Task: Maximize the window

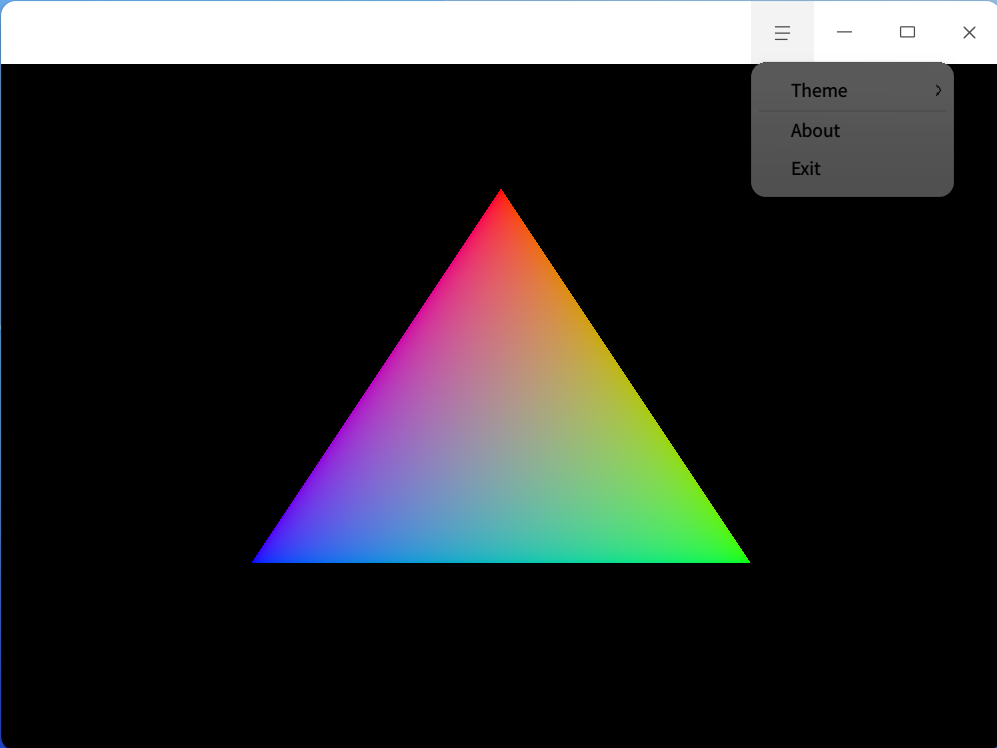Action: [907, 32]
